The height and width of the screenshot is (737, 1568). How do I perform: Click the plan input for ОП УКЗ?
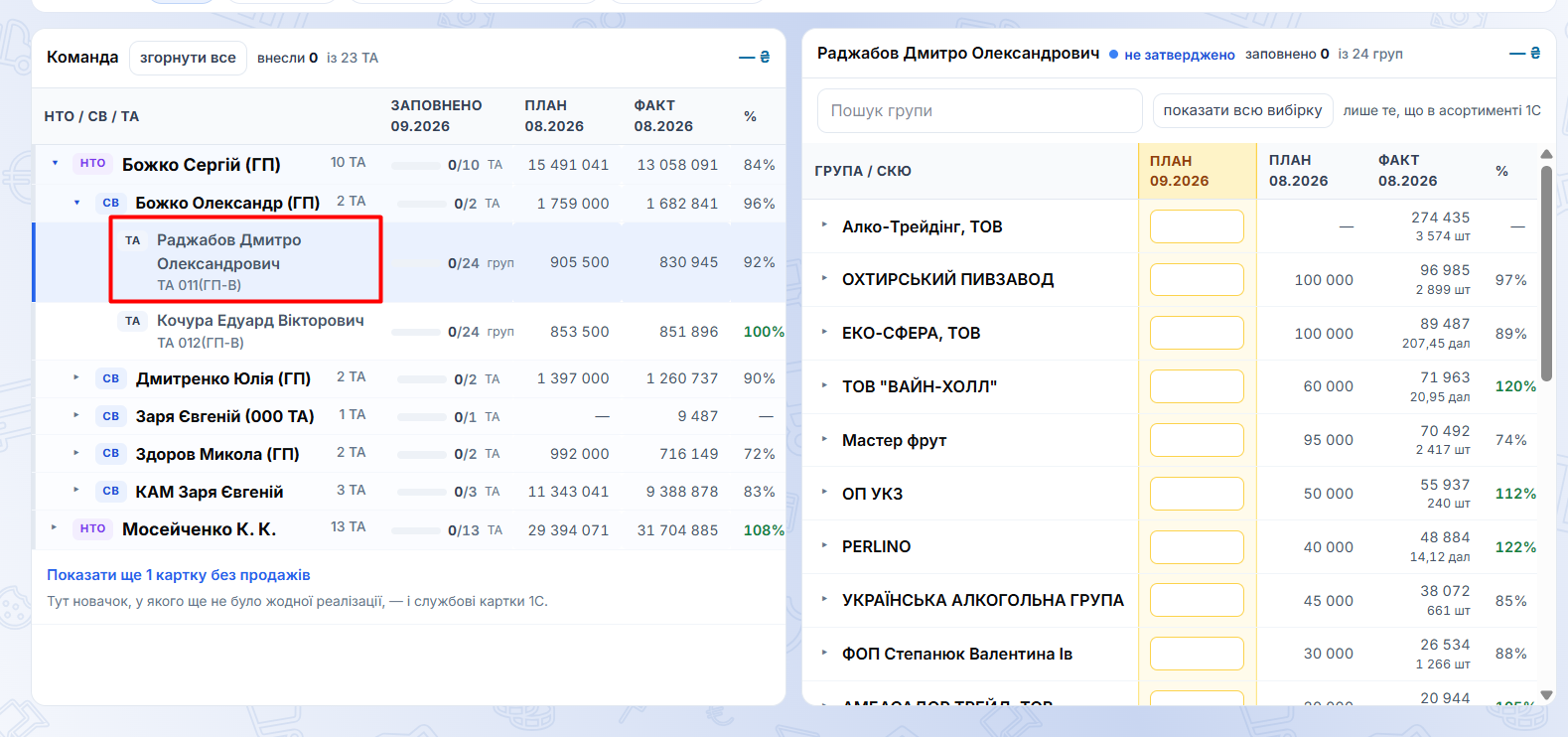(x=1197, y=494)
